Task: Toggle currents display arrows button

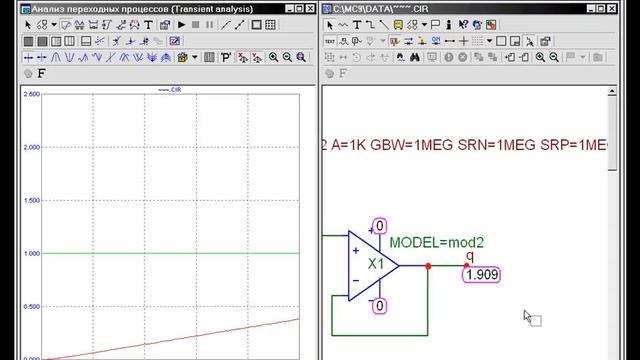Action: click(x=409, y=41)
